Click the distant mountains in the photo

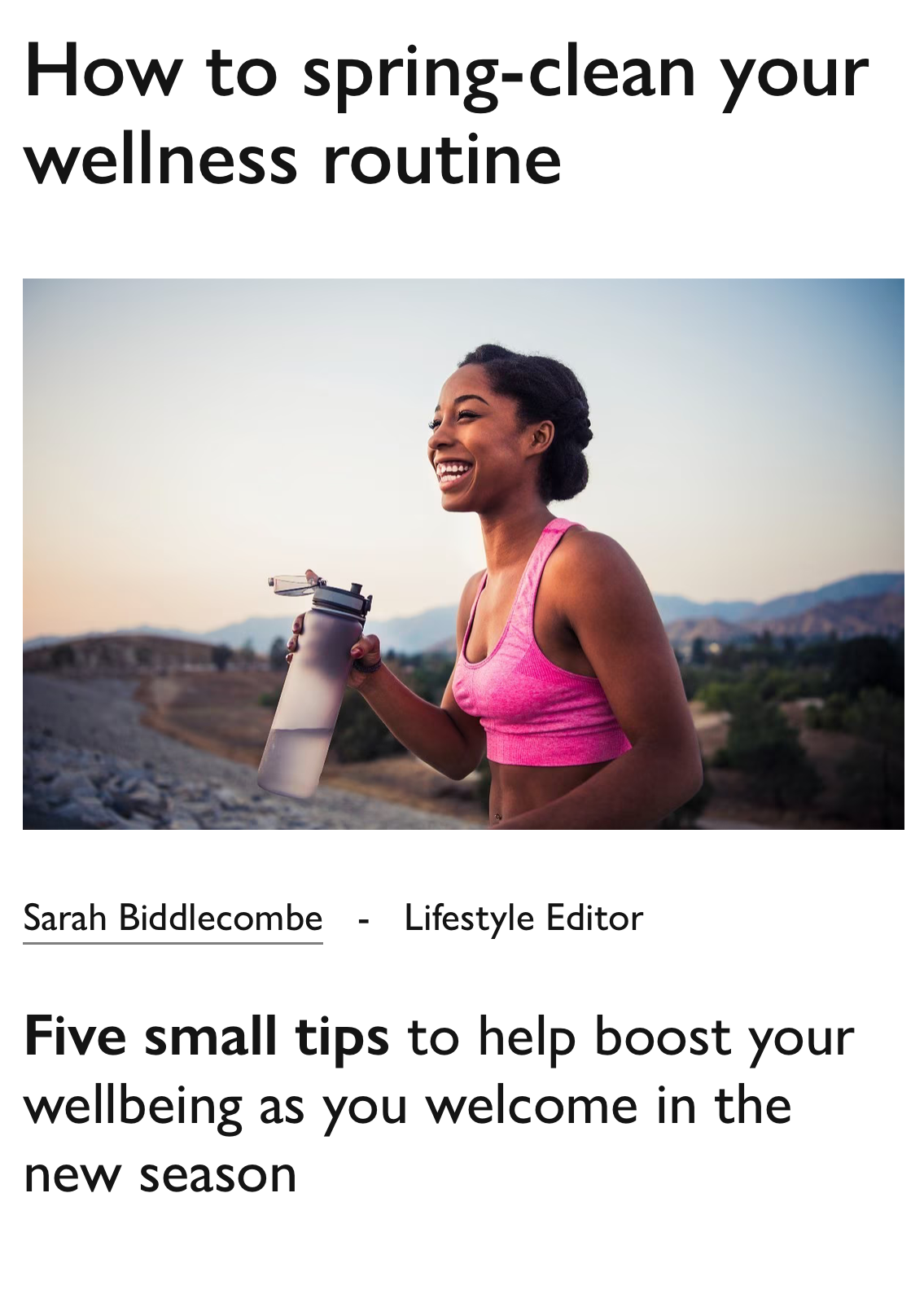pos(782,607)
